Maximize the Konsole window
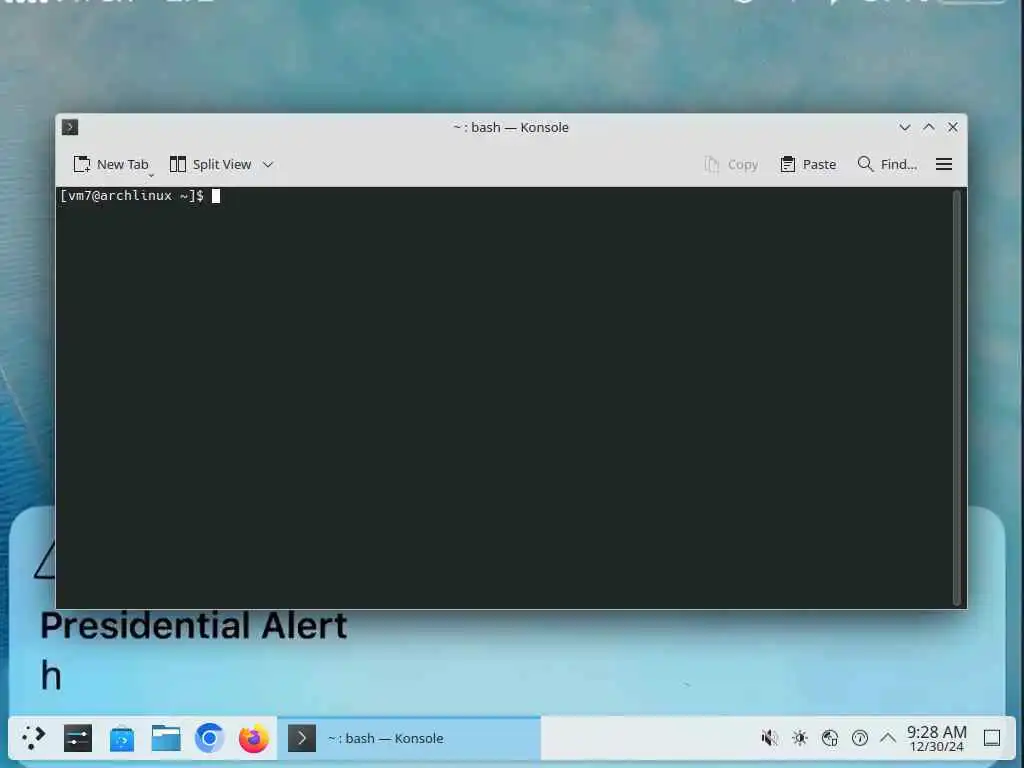Viewport: 1024px width, 768px height. pyautogui.click(x=929, y=127)
